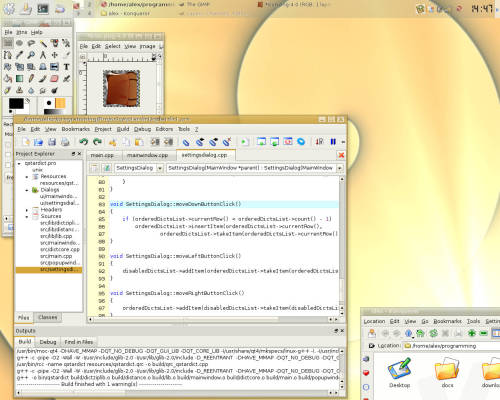Open the SettingsDialog(MainWindow *parent) method dropdown
The height and width of the screenshot is (400, 500).
(340, 168)
